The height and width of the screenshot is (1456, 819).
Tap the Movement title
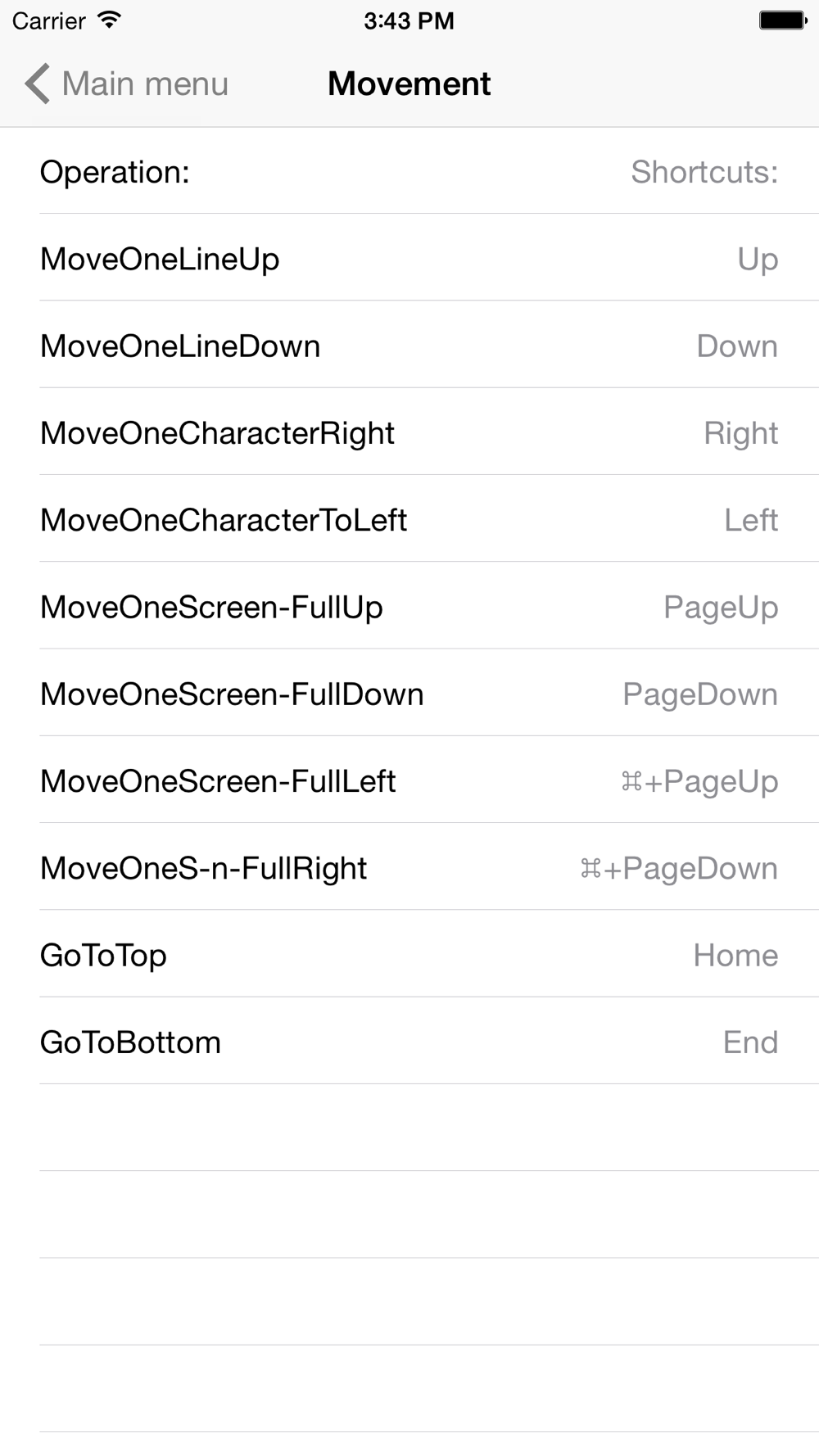point(409,84)
